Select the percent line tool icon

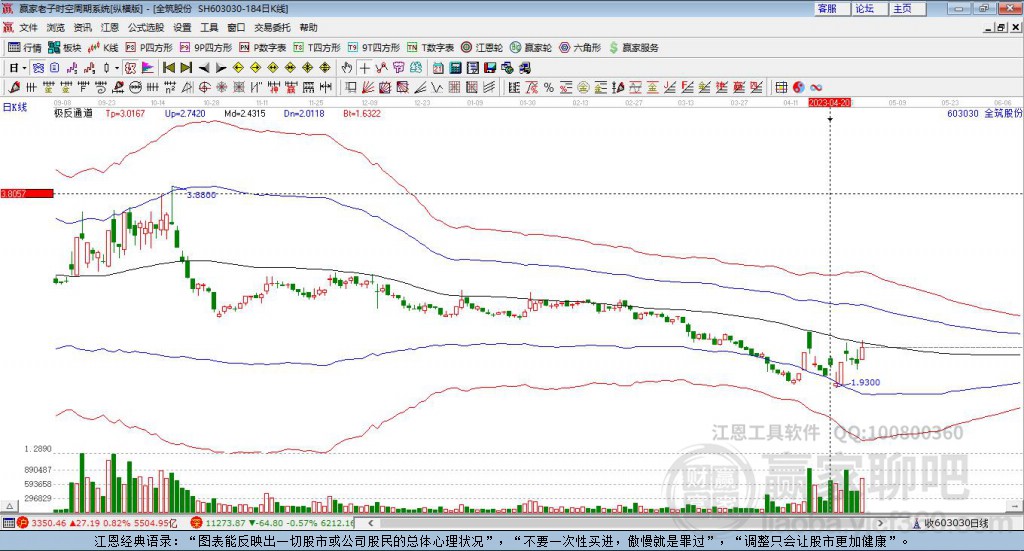549,87
